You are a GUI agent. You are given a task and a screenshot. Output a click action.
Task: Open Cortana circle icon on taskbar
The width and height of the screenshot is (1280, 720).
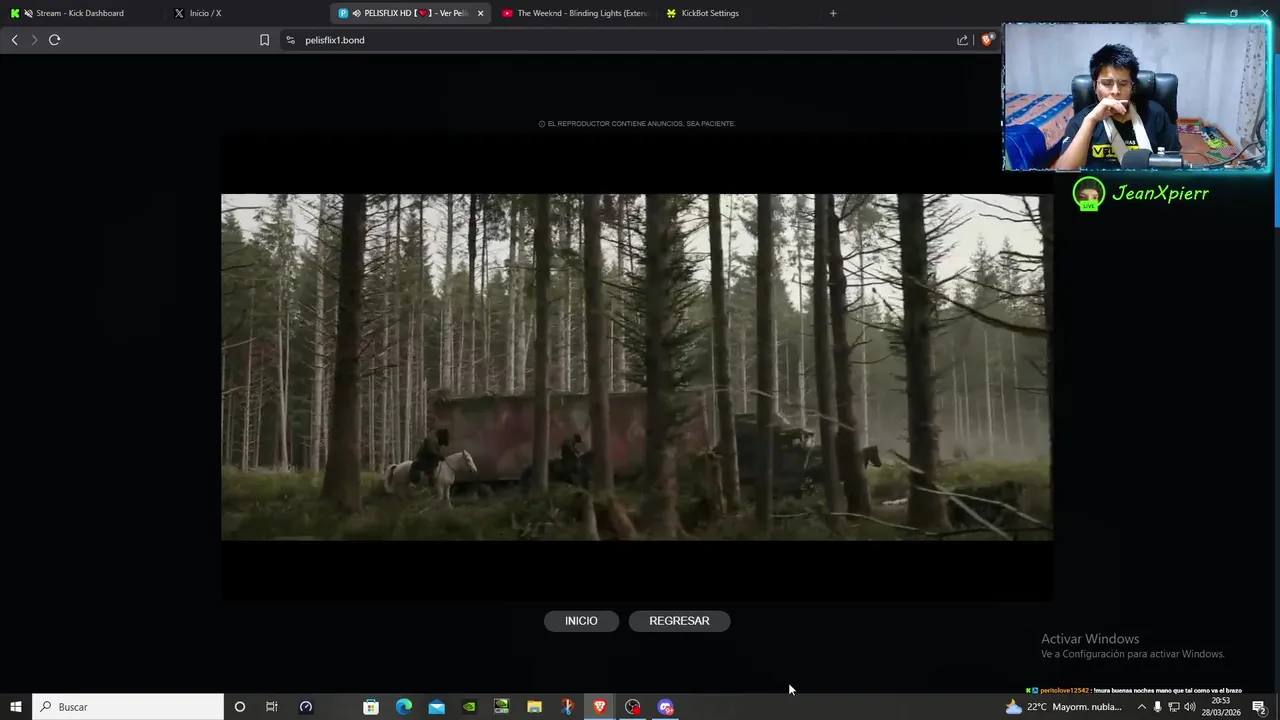239,707
